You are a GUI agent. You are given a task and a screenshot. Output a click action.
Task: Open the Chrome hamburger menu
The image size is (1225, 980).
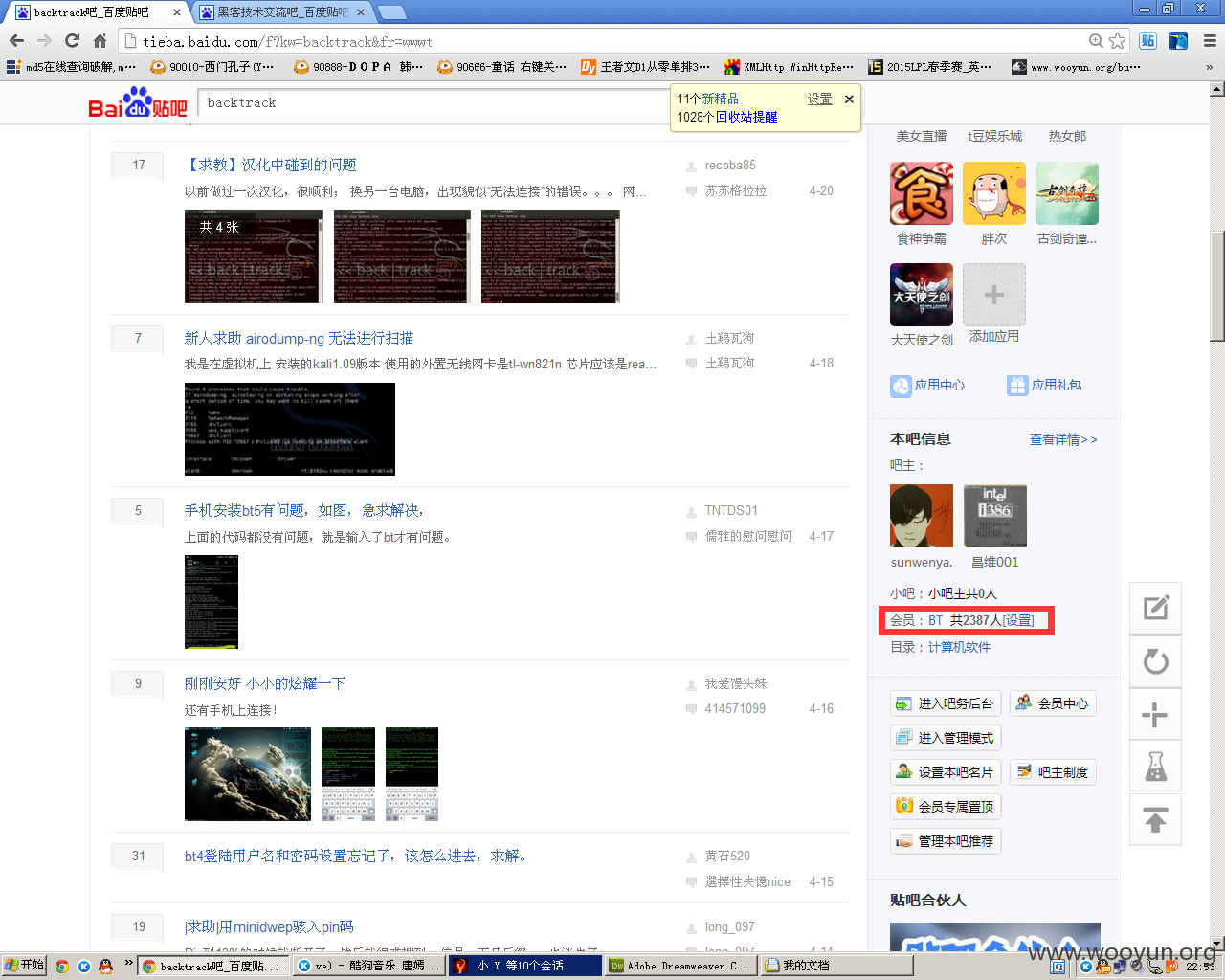tap(1210, 41)
